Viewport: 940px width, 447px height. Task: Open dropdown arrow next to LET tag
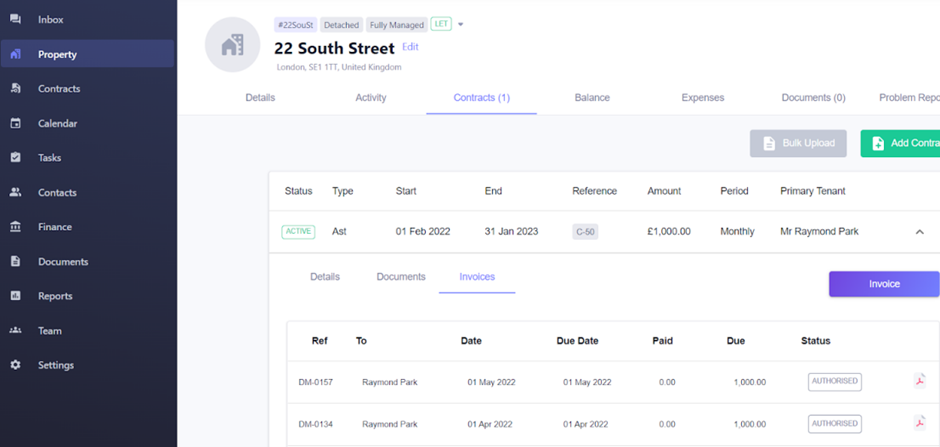tap(460, 25)
